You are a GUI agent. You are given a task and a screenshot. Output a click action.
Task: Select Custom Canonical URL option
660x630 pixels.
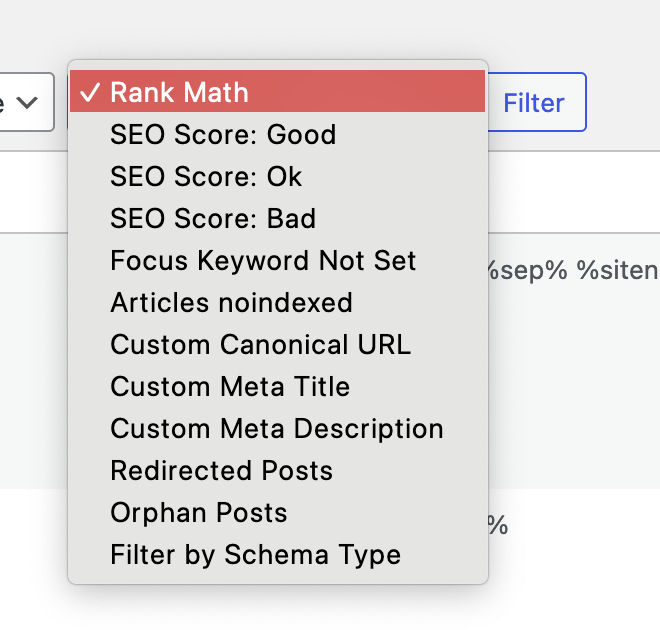click(x=277, y=344)
